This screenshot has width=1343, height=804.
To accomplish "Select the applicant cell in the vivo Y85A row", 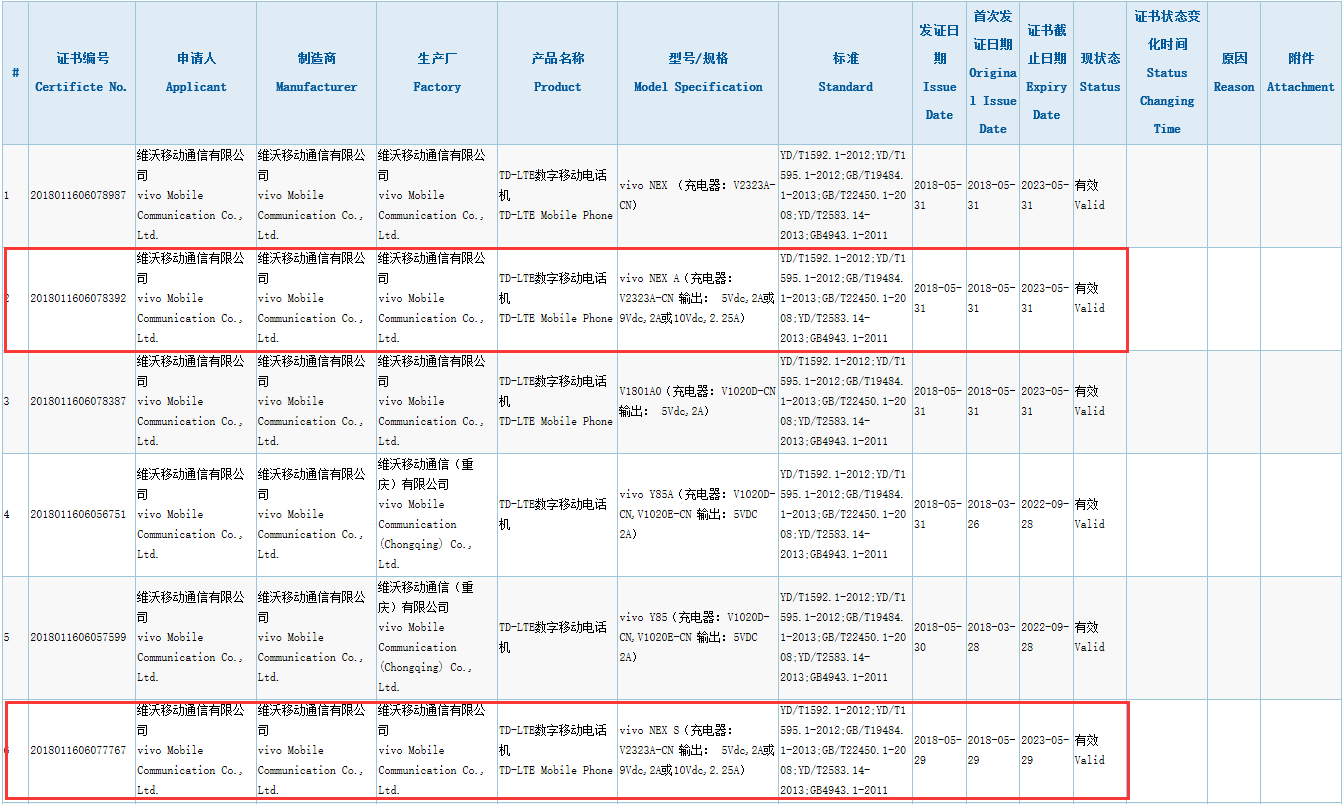I will click(196, 515).
